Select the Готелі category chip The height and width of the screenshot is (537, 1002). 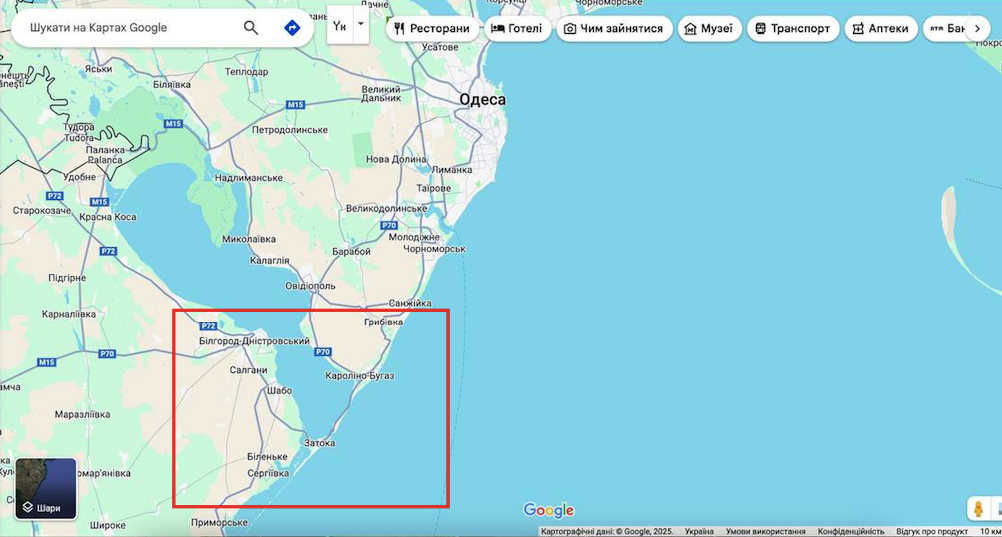(x=517, y=29)
